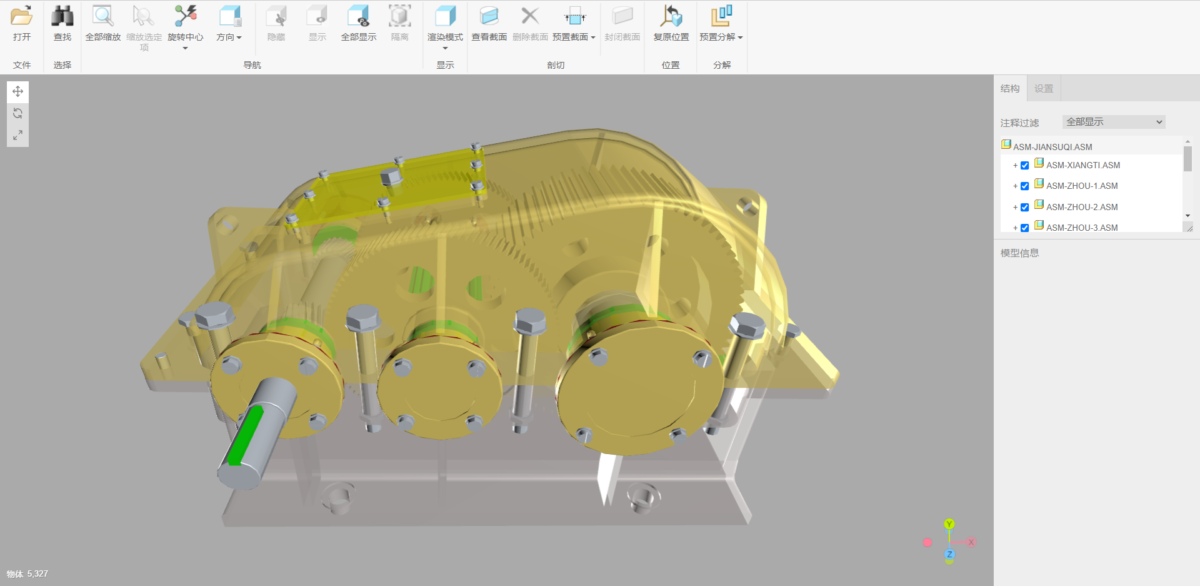Screen dimensions: 1200x586
Task: Uncheck the ASM-ZHOU-2.ASM checkbox
Action: pos(1025,207)
